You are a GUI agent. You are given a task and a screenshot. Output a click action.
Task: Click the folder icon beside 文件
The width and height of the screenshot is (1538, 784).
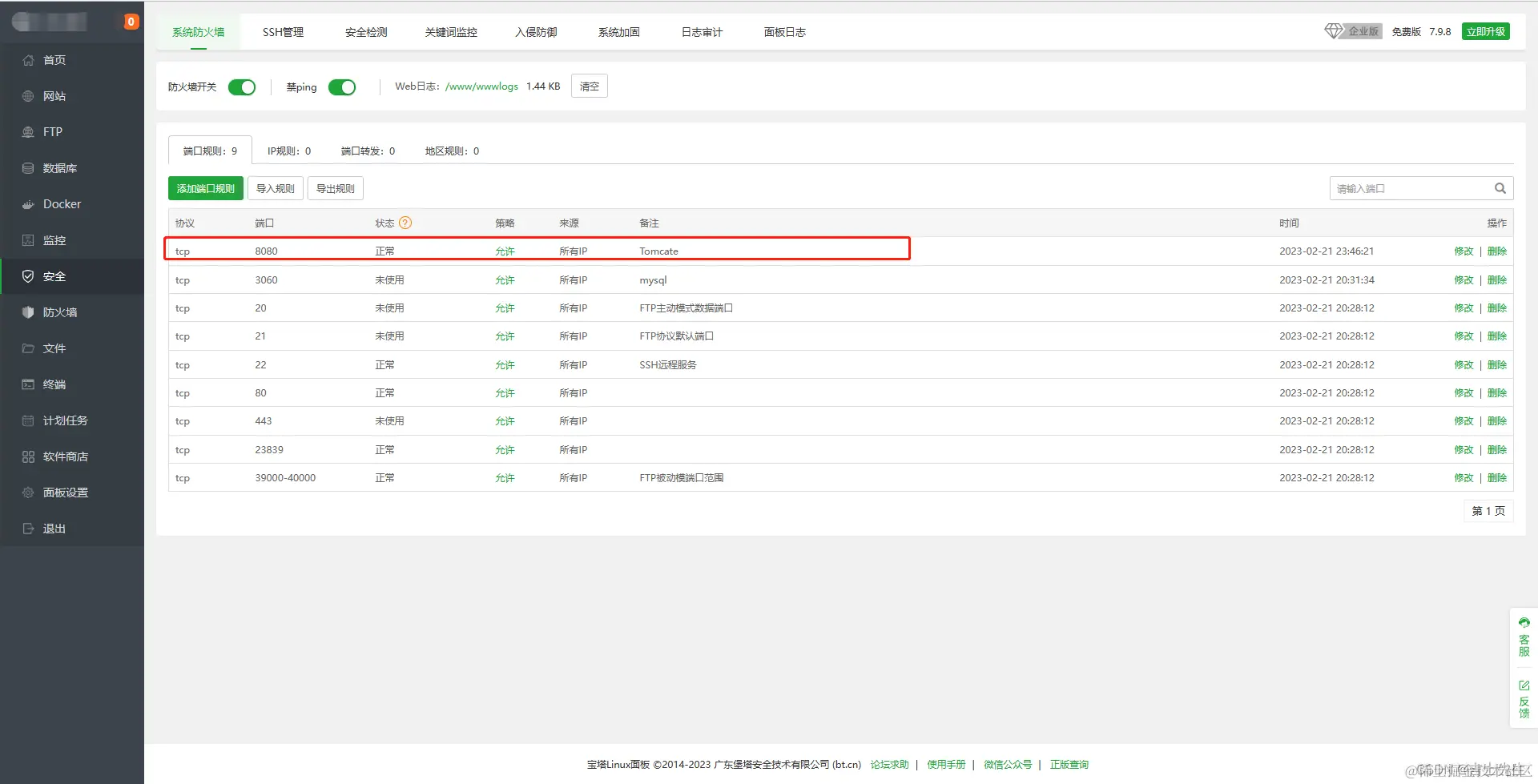28,348
